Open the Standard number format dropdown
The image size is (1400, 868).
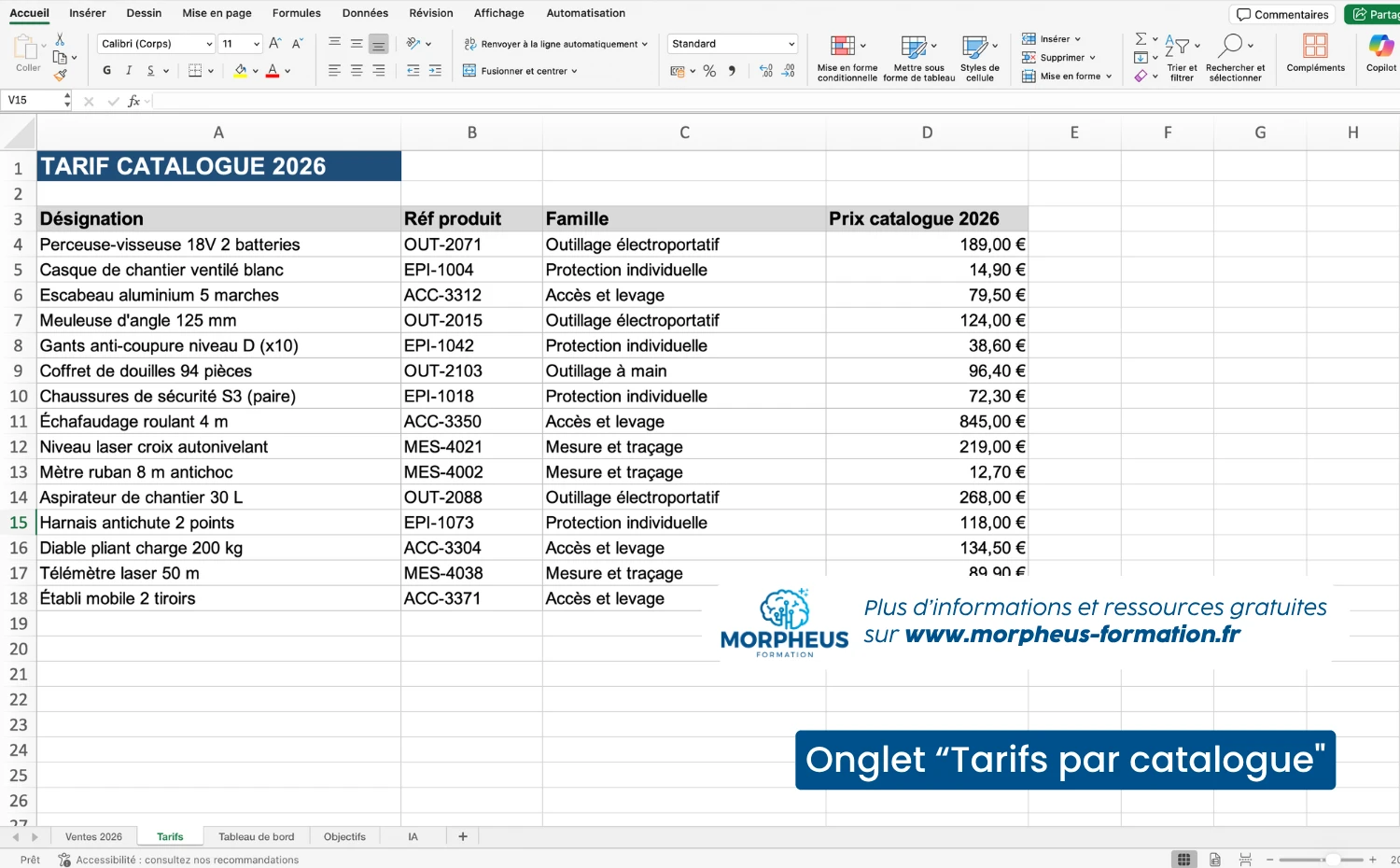pyautogui.click(x=733, y=44)
